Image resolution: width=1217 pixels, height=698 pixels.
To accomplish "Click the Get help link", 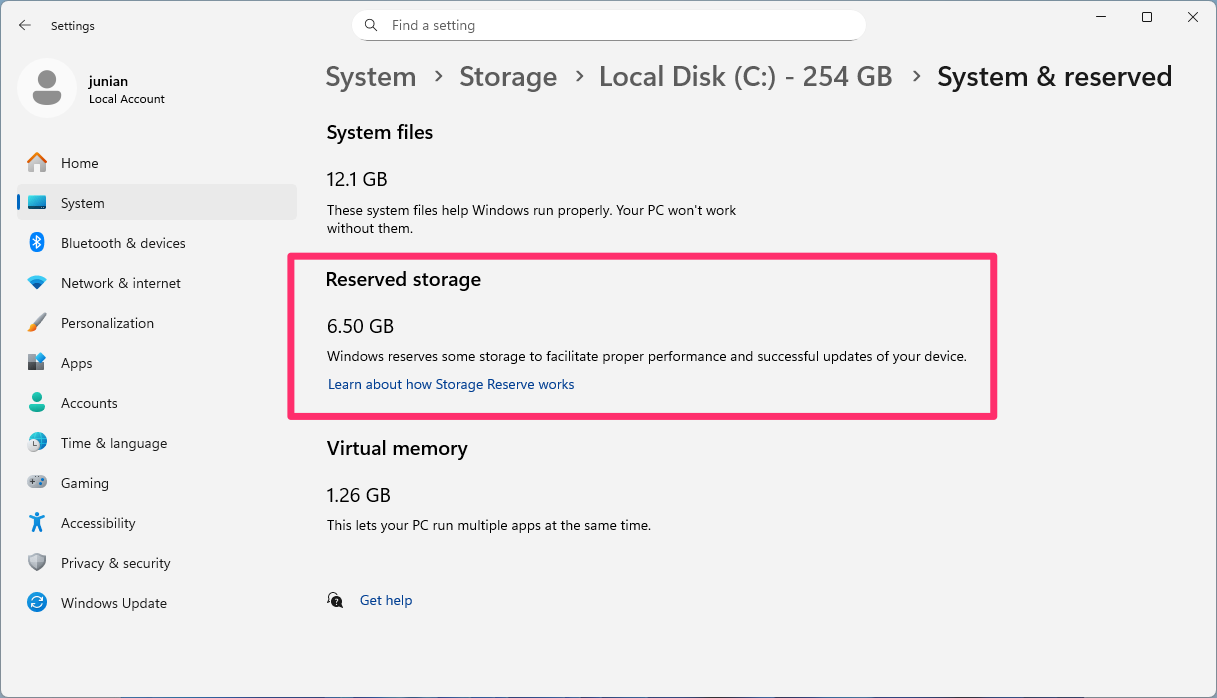I will [386, 600].
